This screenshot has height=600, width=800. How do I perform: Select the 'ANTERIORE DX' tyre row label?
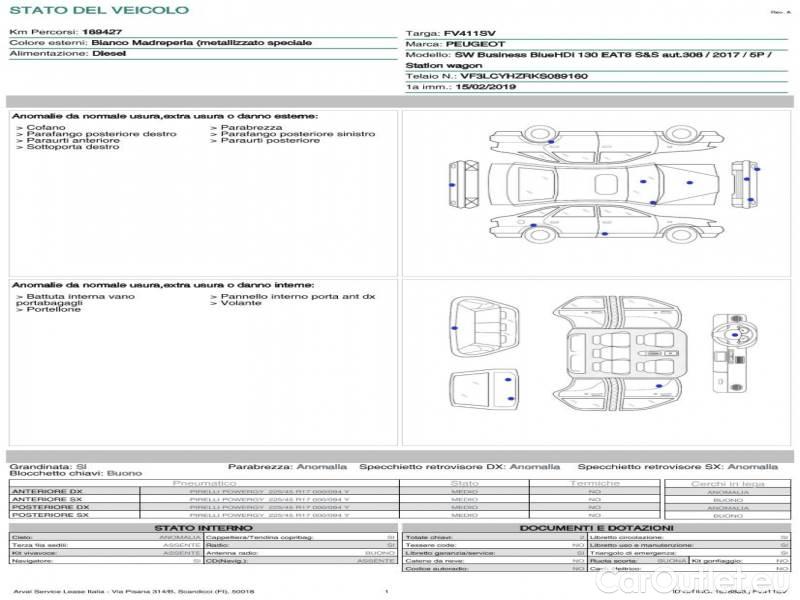point(47,491)
